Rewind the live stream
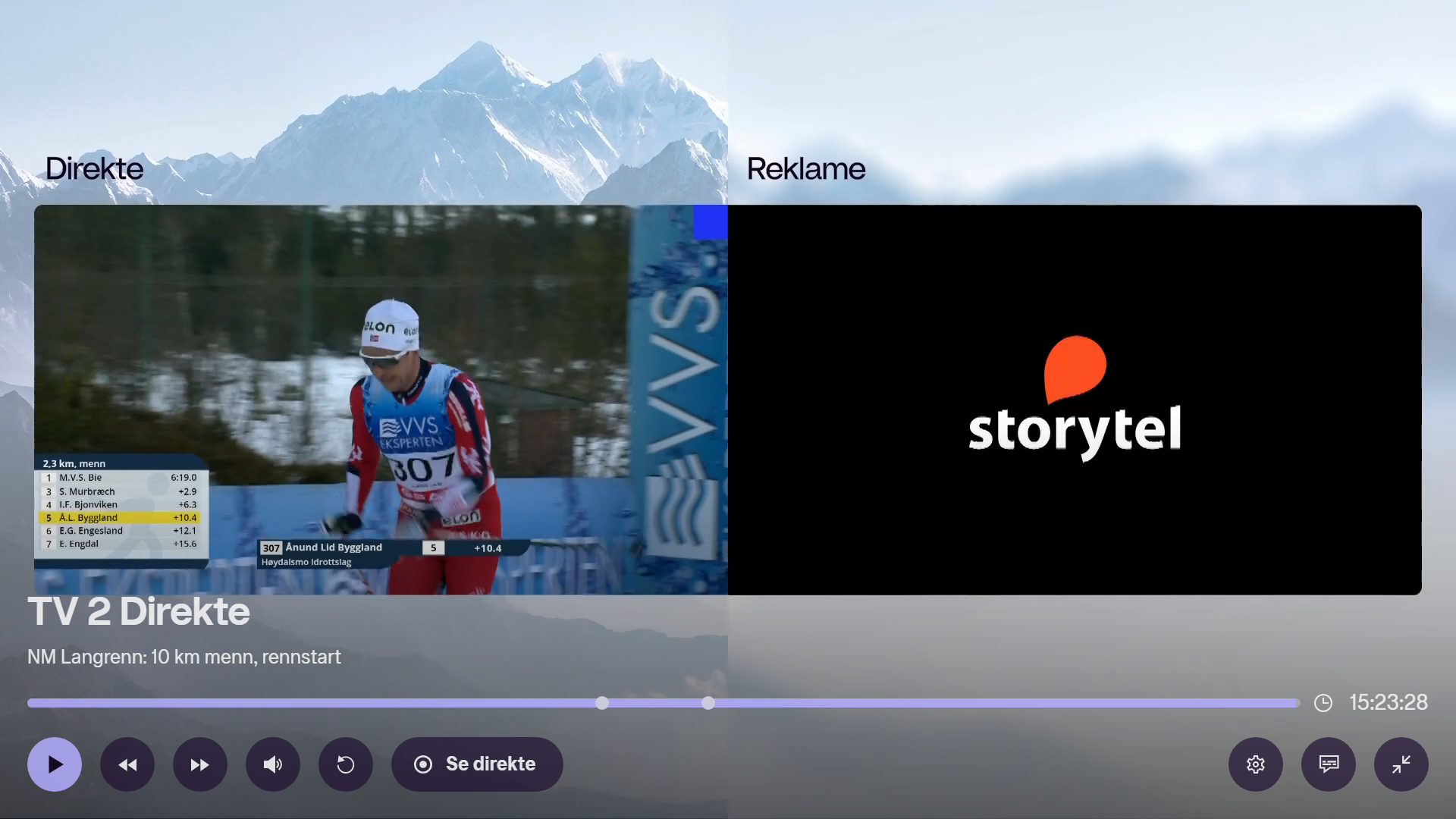 pyautogui.click(x=127, y=764)
